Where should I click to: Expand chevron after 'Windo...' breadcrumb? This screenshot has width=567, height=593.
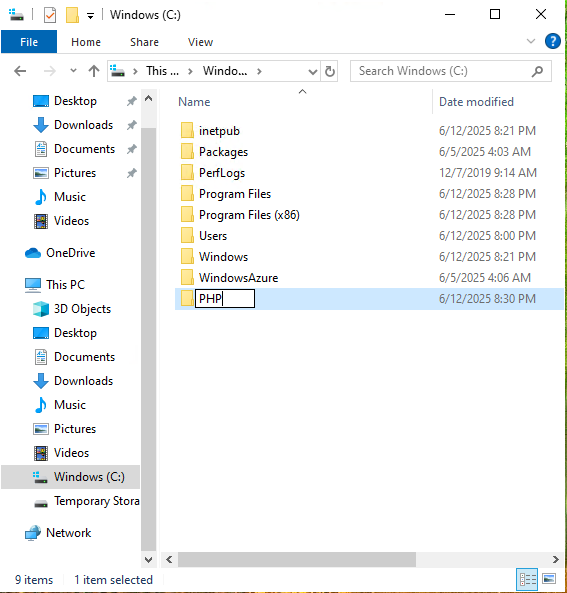coord(259,71)
